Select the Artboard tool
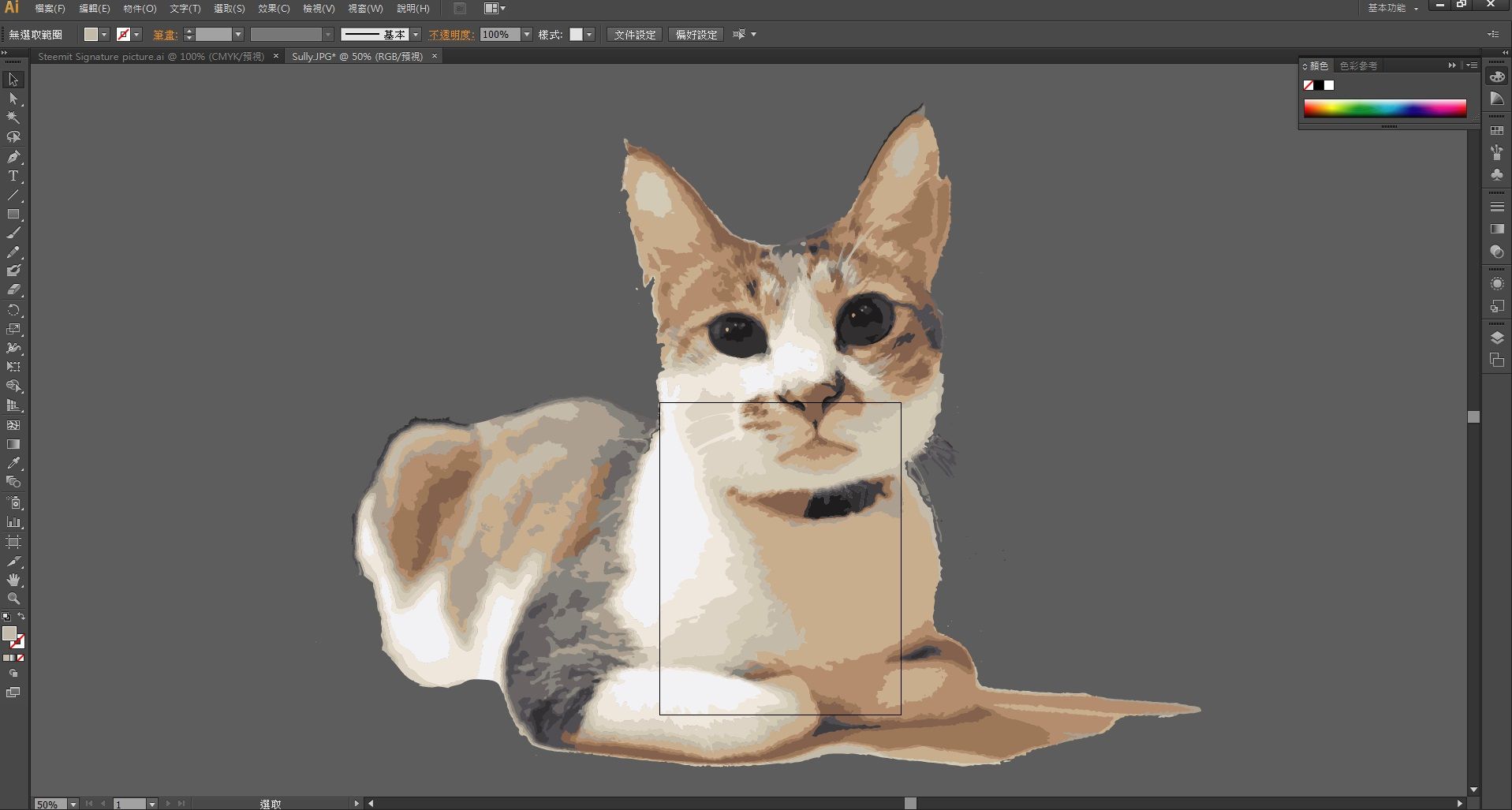 13,542
